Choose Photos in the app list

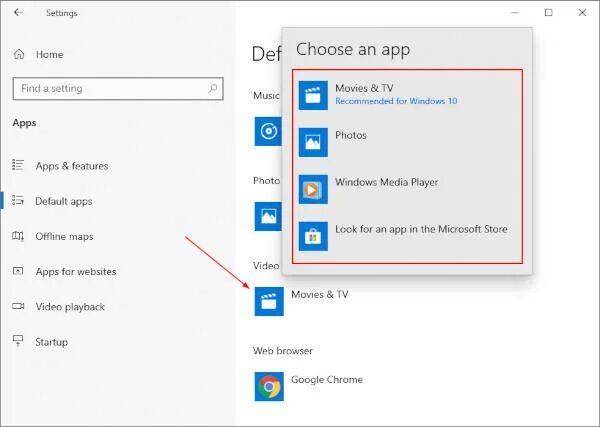(407, 142)
